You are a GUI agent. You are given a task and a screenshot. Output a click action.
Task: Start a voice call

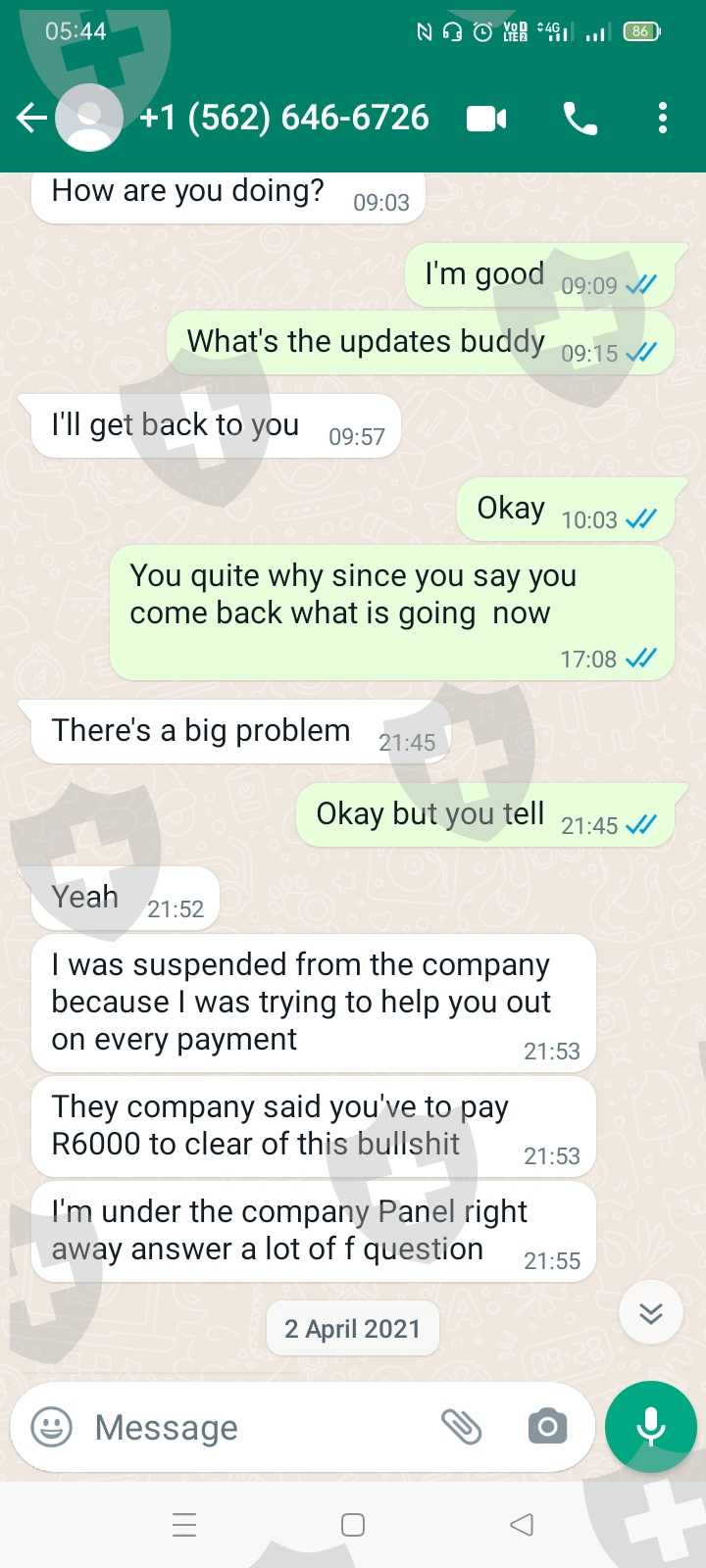[580, 120]
